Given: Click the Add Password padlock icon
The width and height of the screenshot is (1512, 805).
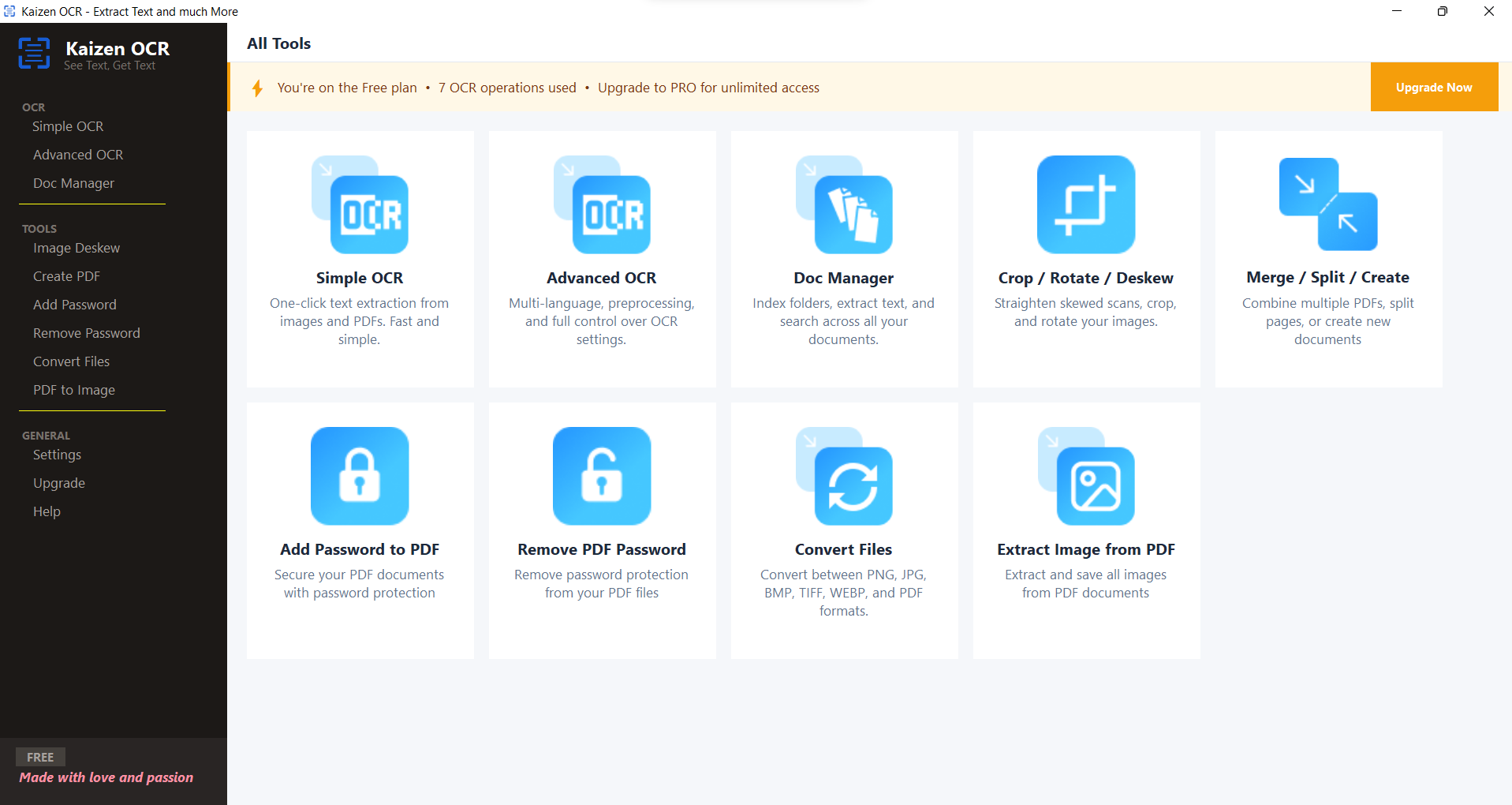Looking at the screenshot, I should pos(360,476).
